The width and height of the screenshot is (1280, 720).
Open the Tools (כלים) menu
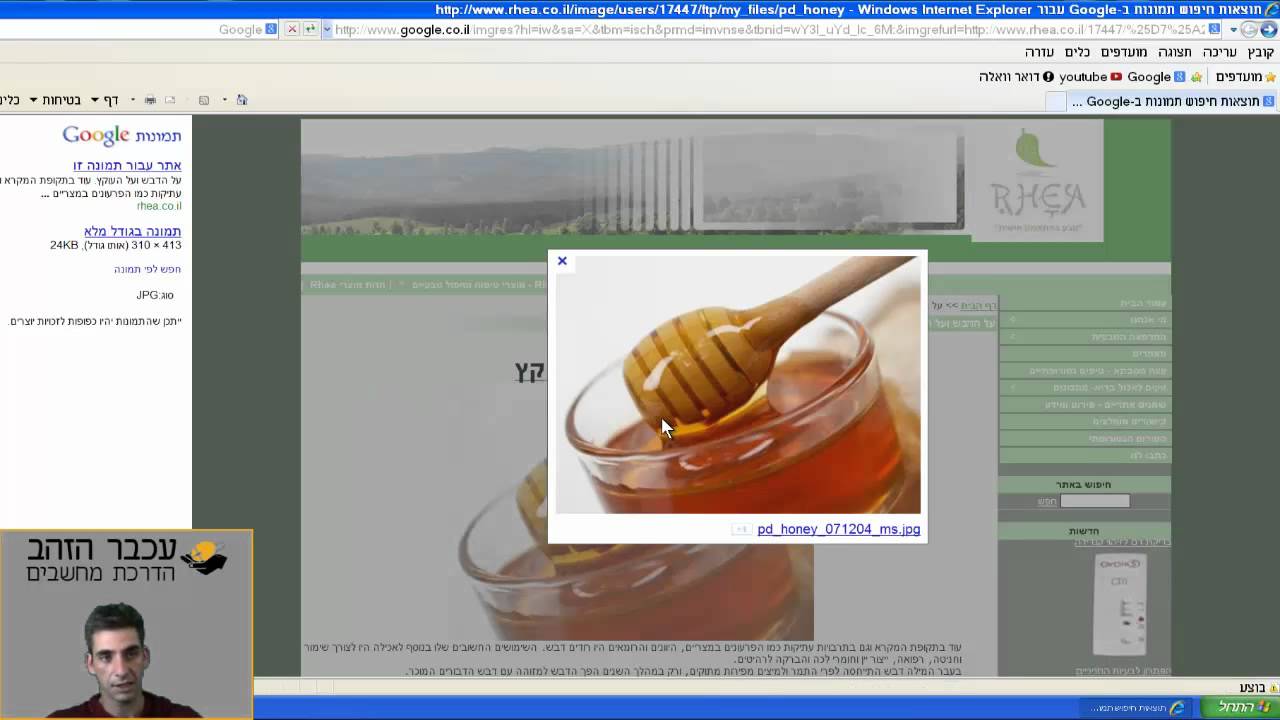point(1077,52)
